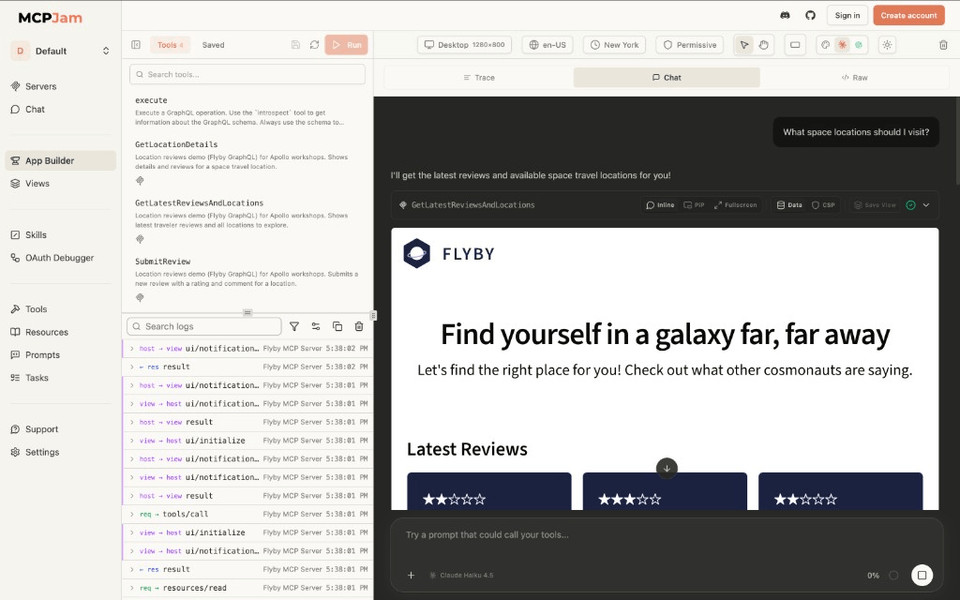This screenshot has width=960, height=600.
Task: Copy logs using the copy icon
Action: 337,327
